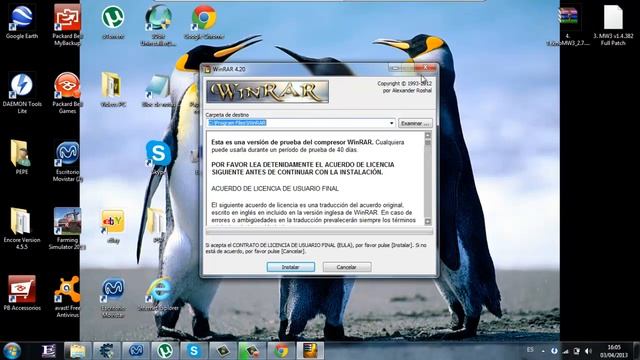Screen dimensions: 640x360
Task: Switch to uTorrent in the taskbar
Action: 165,351
